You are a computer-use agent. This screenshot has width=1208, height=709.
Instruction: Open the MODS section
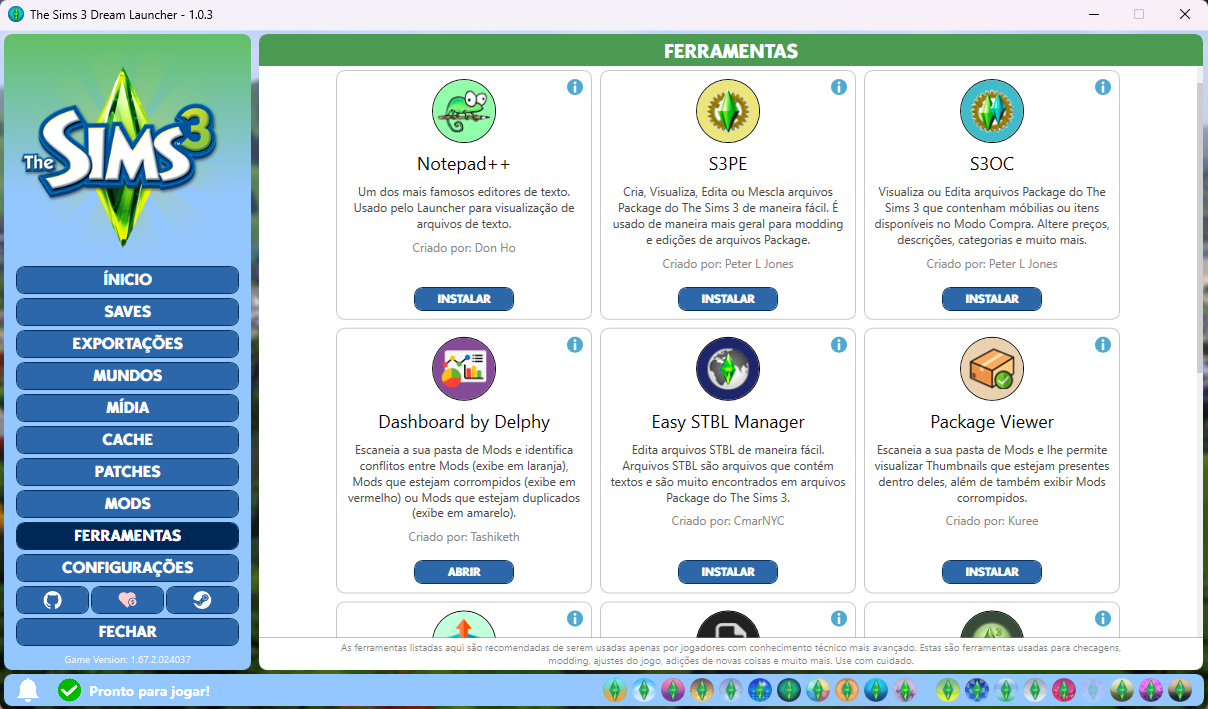click(127, 504)
